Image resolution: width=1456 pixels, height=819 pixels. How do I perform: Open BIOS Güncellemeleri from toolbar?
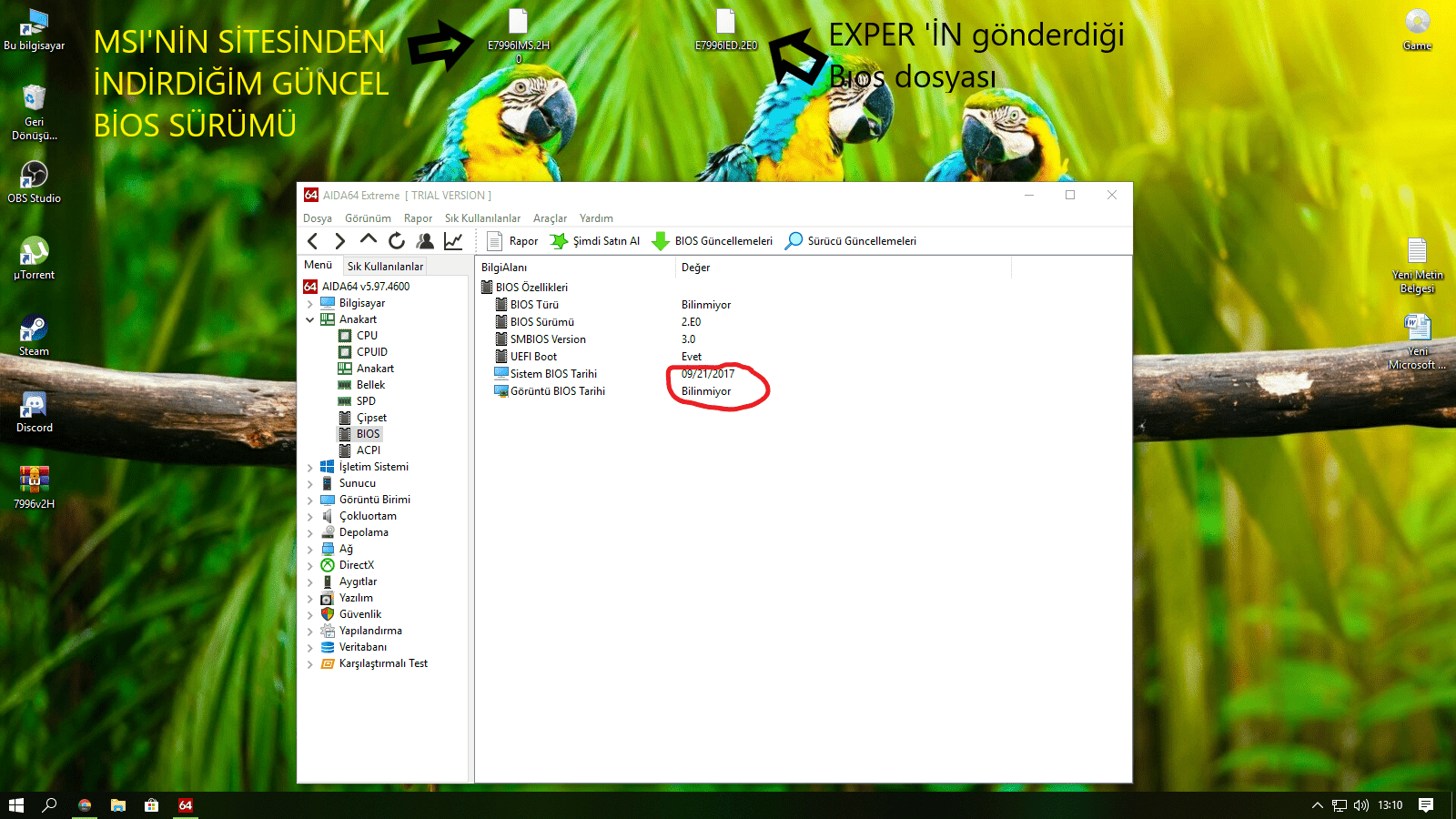712,241
